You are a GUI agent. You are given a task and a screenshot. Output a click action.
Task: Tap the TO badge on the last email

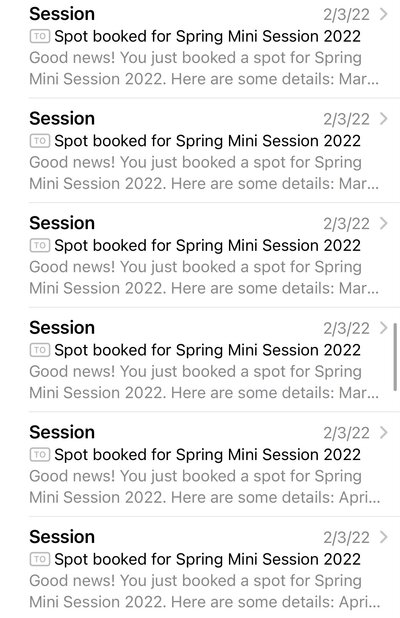[40, 559]
